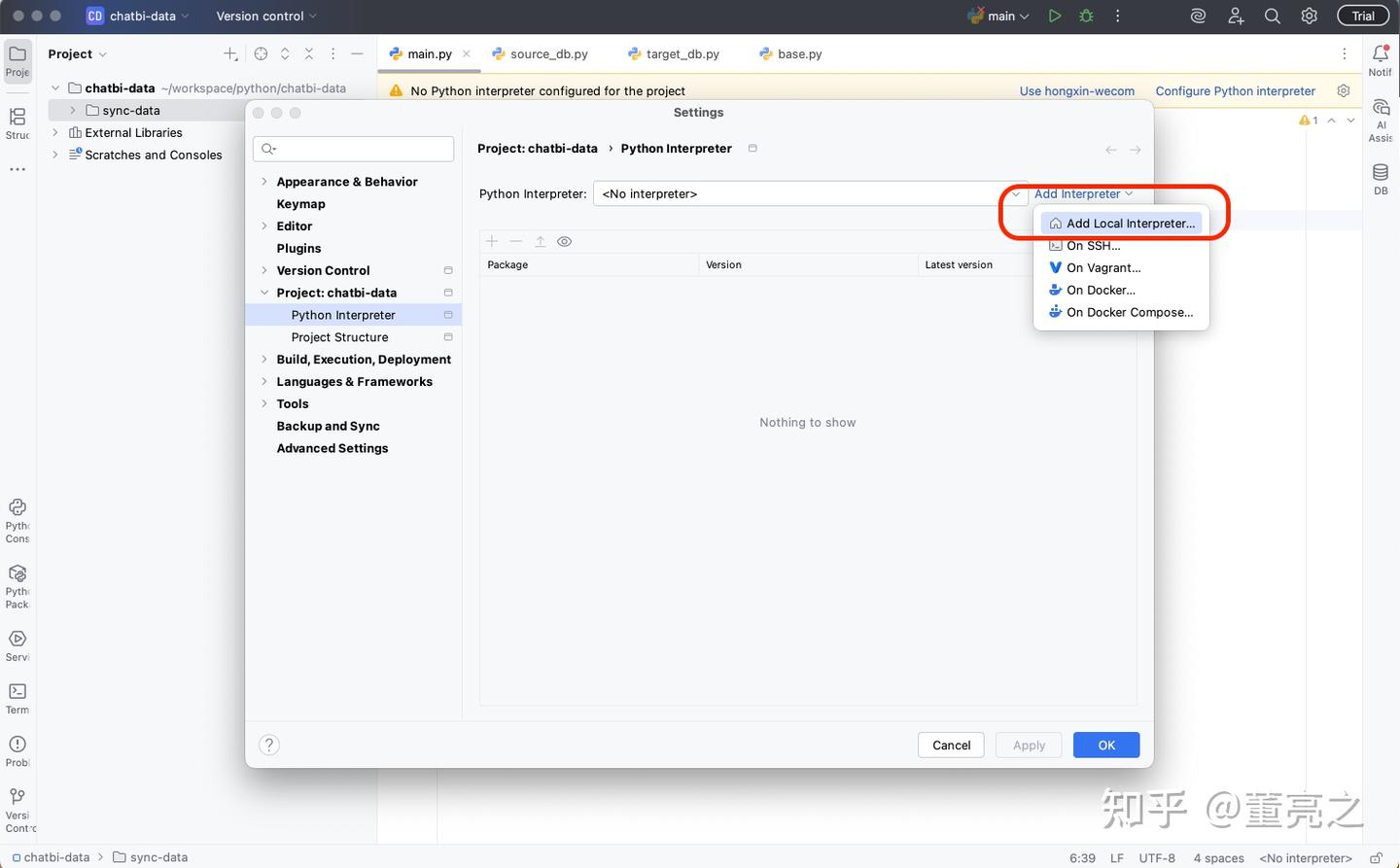Open the Notifications panel
The image size is (1400, 868).
pyautogui.click(x=1381, y=59)
